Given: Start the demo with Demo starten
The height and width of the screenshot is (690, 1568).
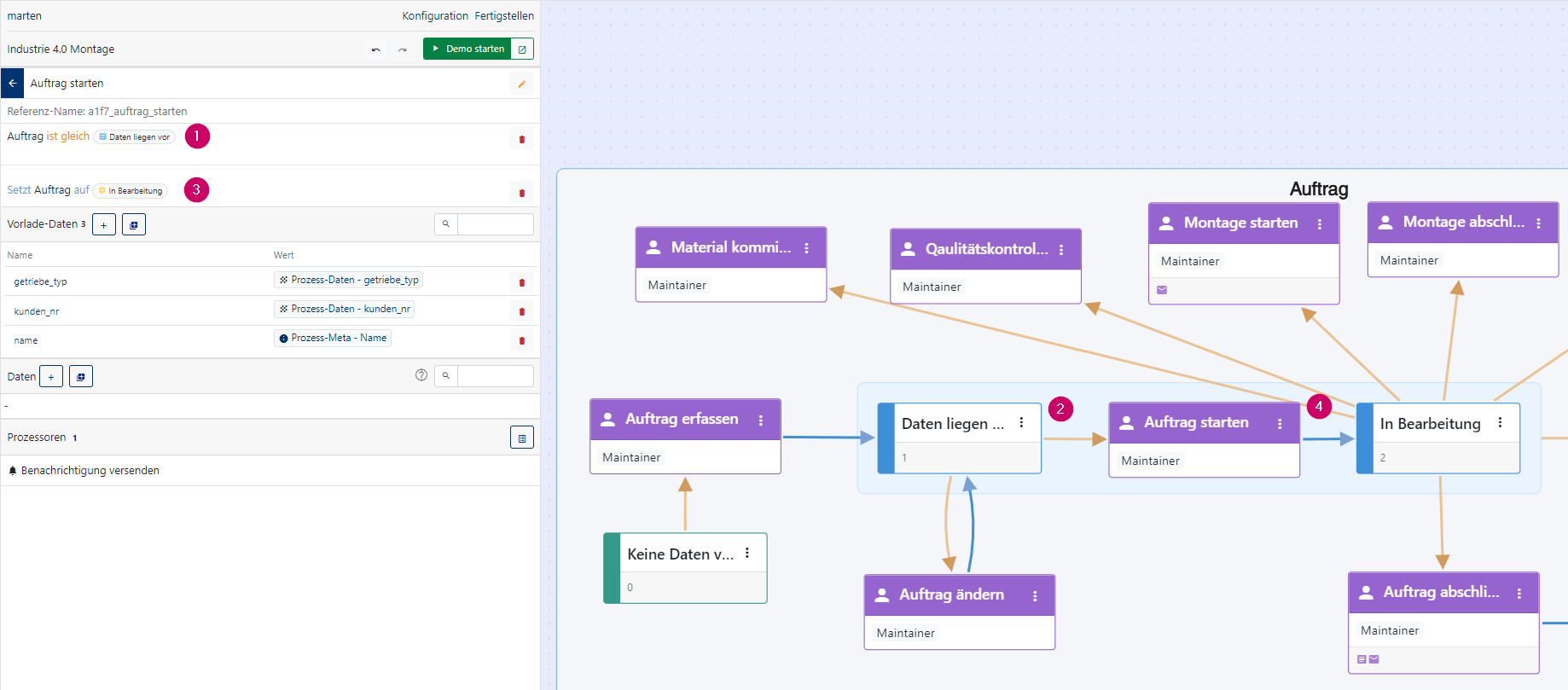Looking at the screenshot, I should 467,49.
